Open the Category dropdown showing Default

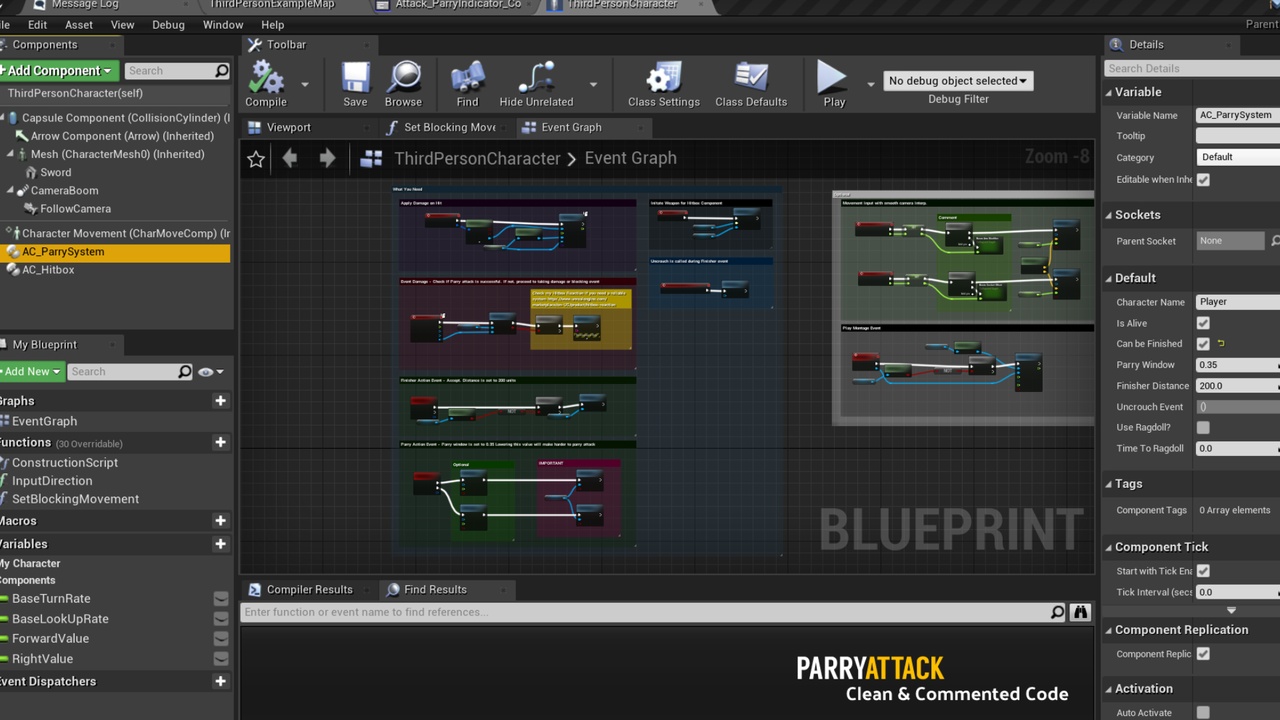tap(1238, 157)
